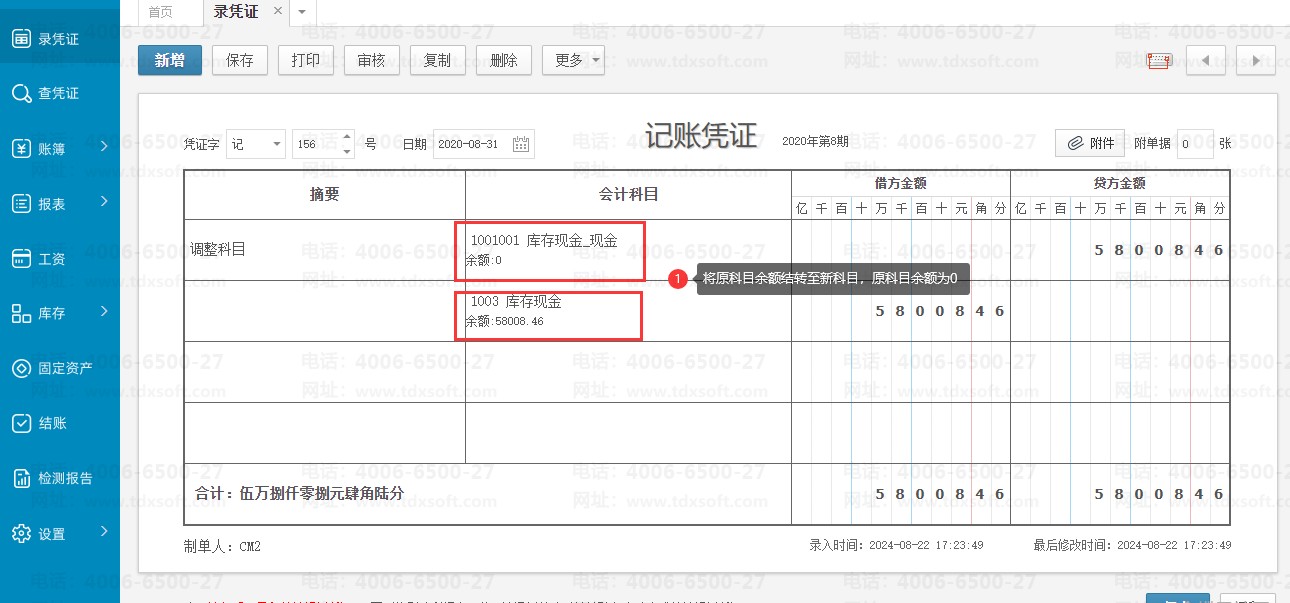Copy the voucher with 复制
Viewport: 1290px width, 603px height.
pyautogui.click(x=438, y=60)
